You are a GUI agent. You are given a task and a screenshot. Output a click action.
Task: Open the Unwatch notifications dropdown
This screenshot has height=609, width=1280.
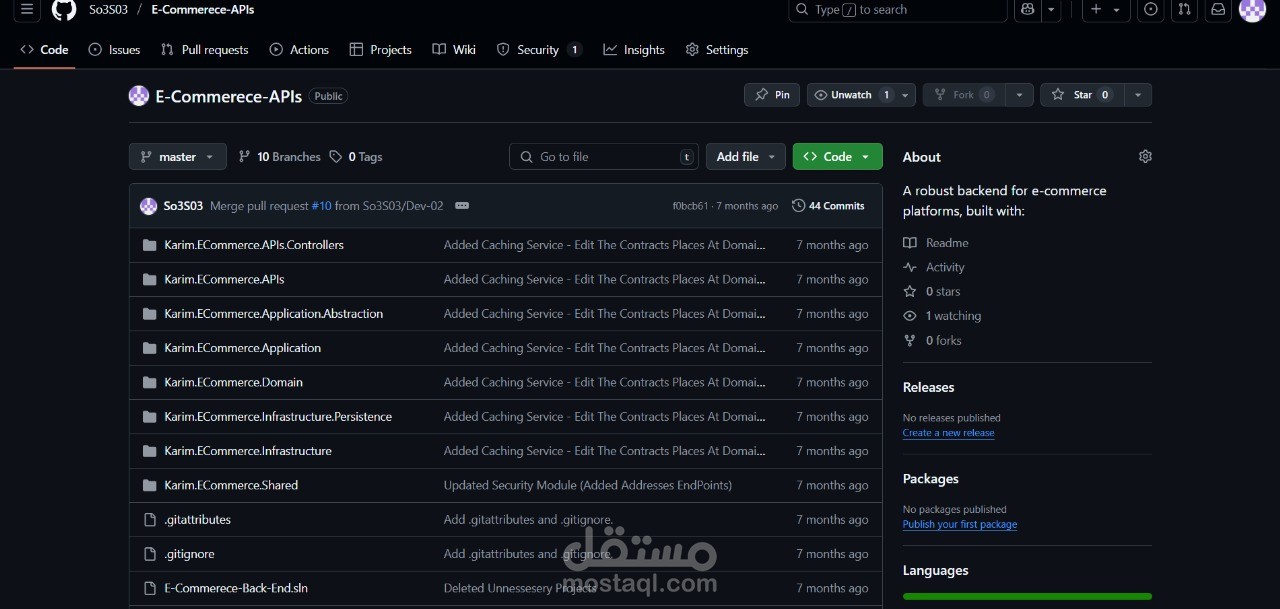tap(861, 95)
